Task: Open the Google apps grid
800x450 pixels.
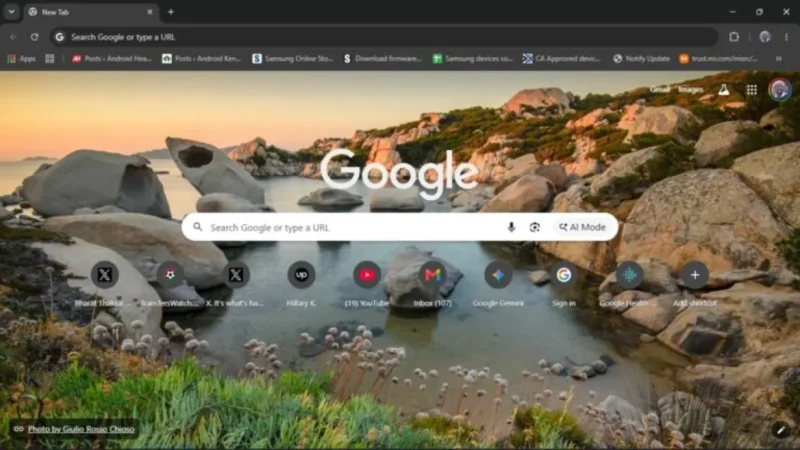Action: coord(752,90)
